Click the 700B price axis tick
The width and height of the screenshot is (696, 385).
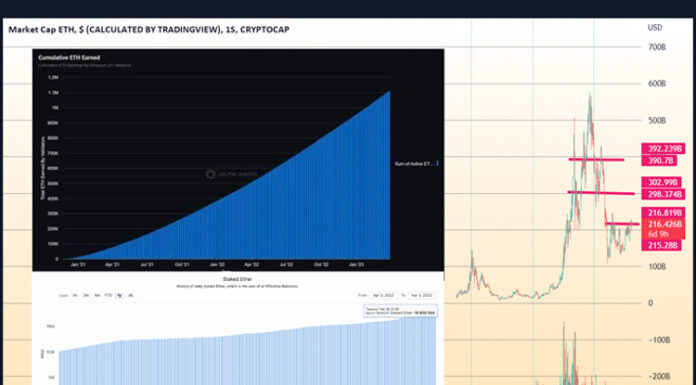click(656, 47)
